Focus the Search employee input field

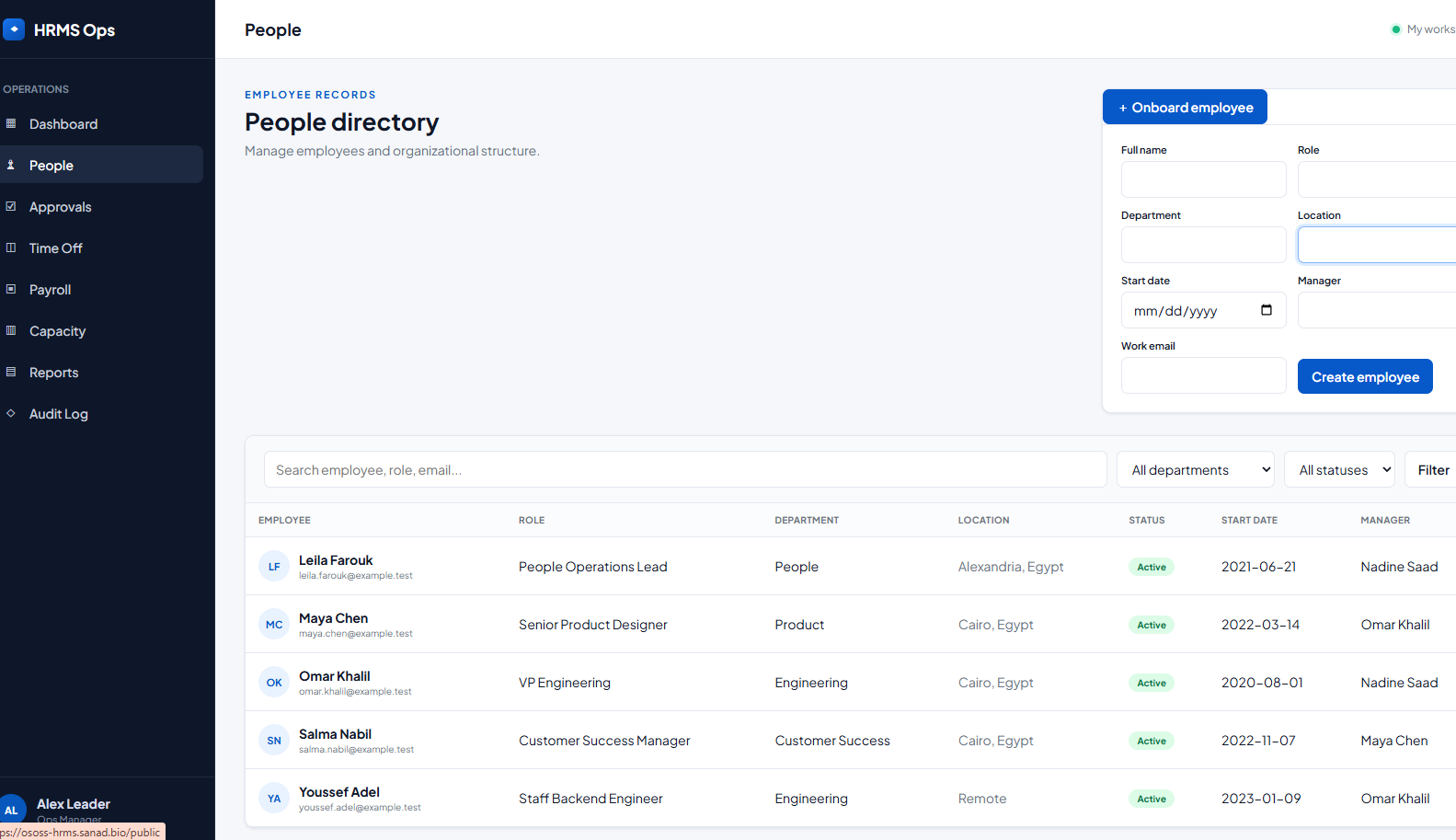(x=685, y=469)
